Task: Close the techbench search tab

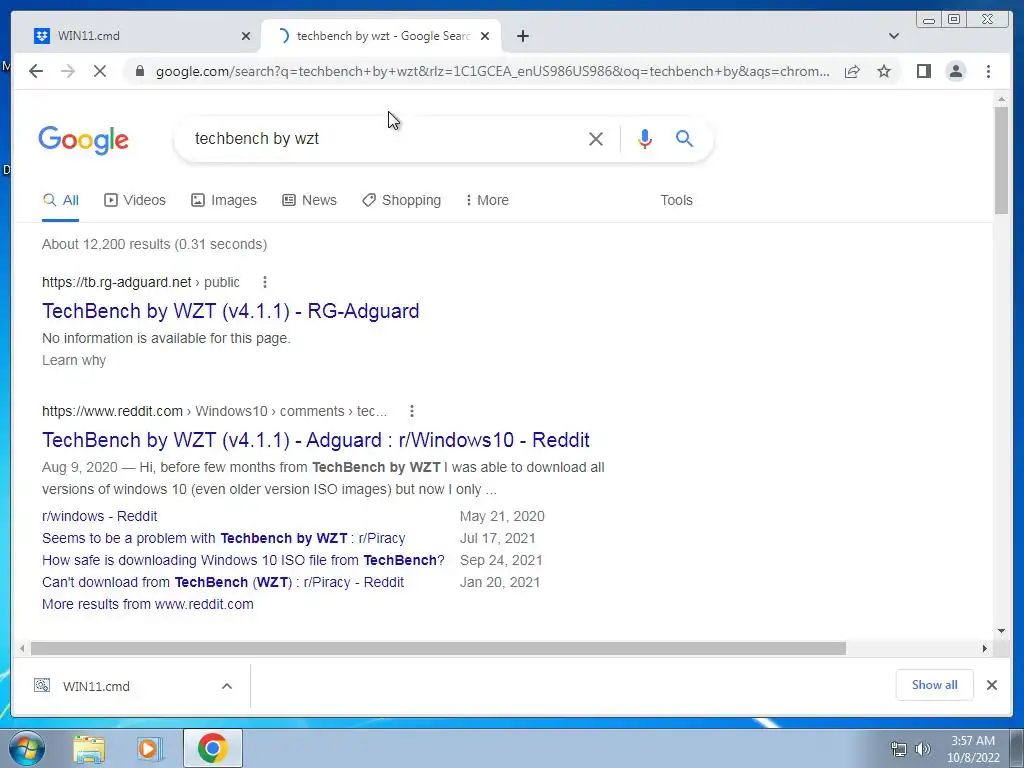Action: [485, 36]
